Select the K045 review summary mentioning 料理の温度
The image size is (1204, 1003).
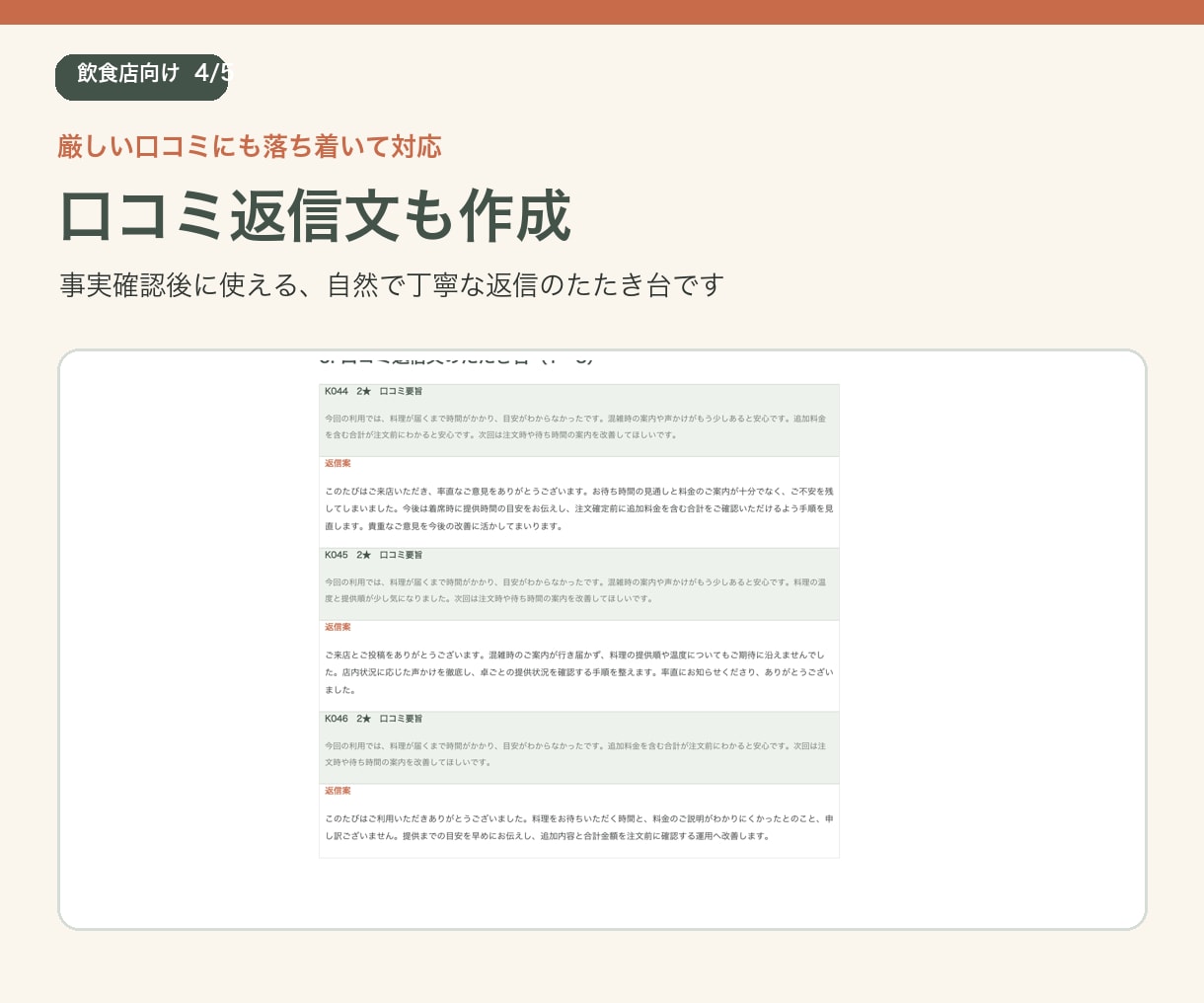point(575,590)
